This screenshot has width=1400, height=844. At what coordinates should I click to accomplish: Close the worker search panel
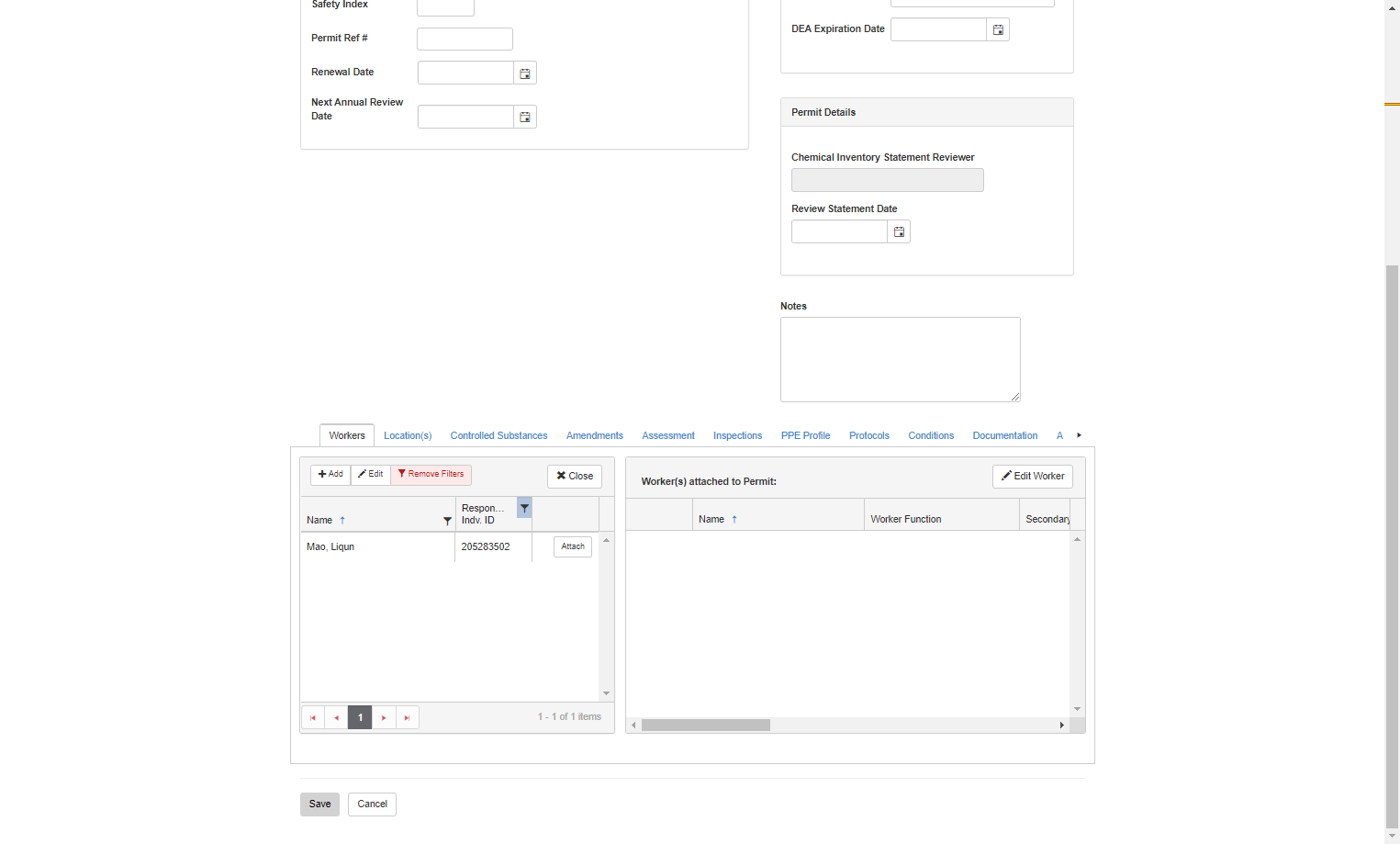pyautogui.click(x=575, y=476)
